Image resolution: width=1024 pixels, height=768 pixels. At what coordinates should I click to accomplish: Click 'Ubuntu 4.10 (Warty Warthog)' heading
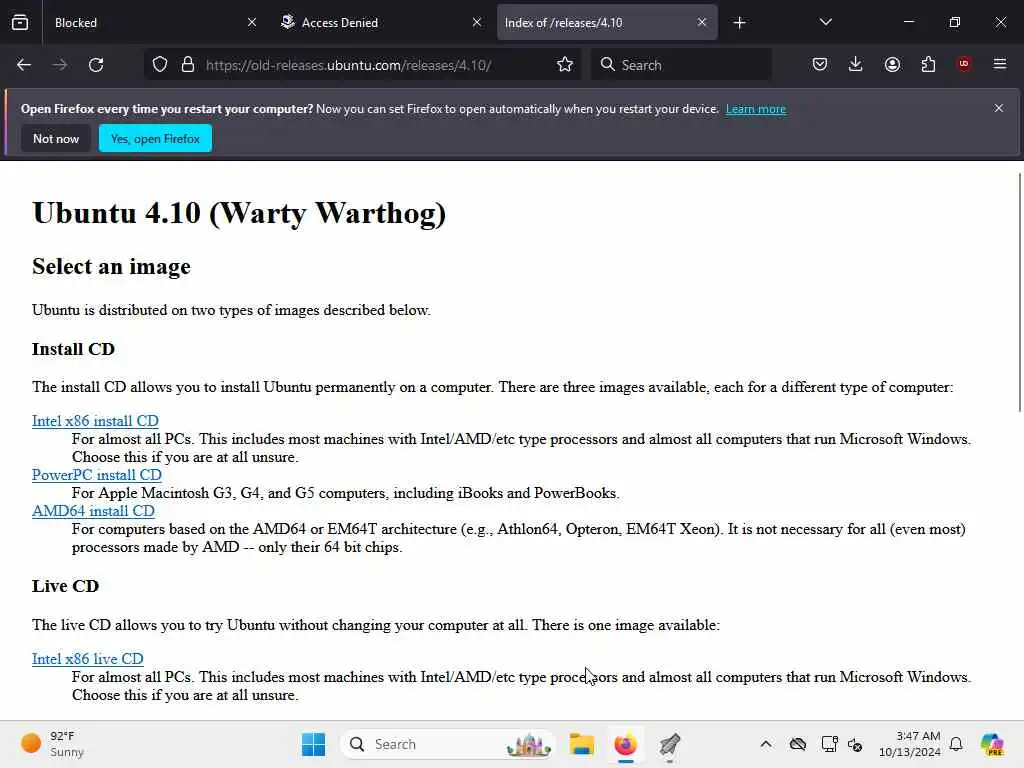point(239,213)
